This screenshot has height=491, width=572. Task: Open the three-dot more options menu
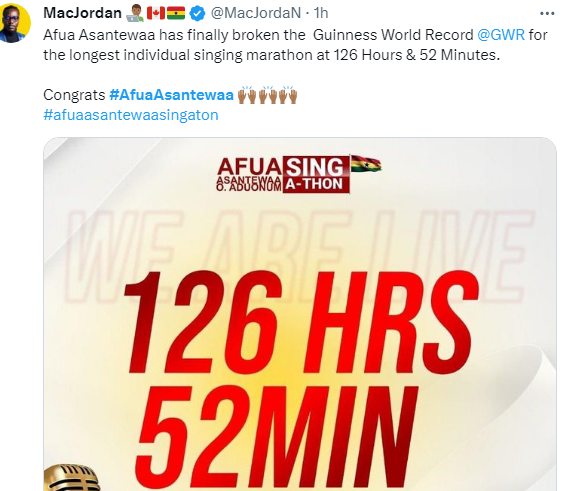(547, 13)
